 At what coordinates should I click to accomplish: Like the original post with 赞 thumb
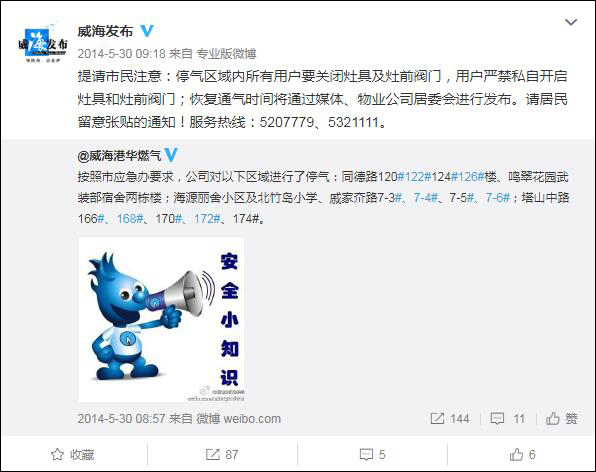tap(562, 419)
